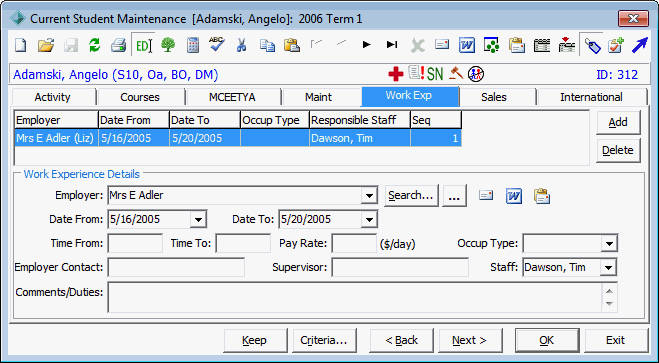This screenshot has width=659, height=363.
Task: Click the Add button
Action: coord(618,122)
